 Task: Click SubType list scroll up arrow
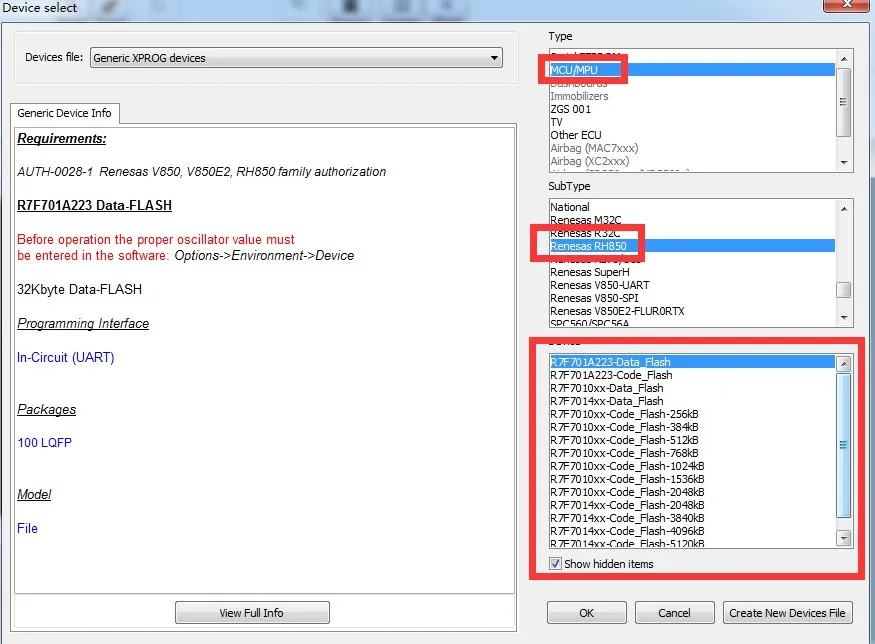[844, 209]
